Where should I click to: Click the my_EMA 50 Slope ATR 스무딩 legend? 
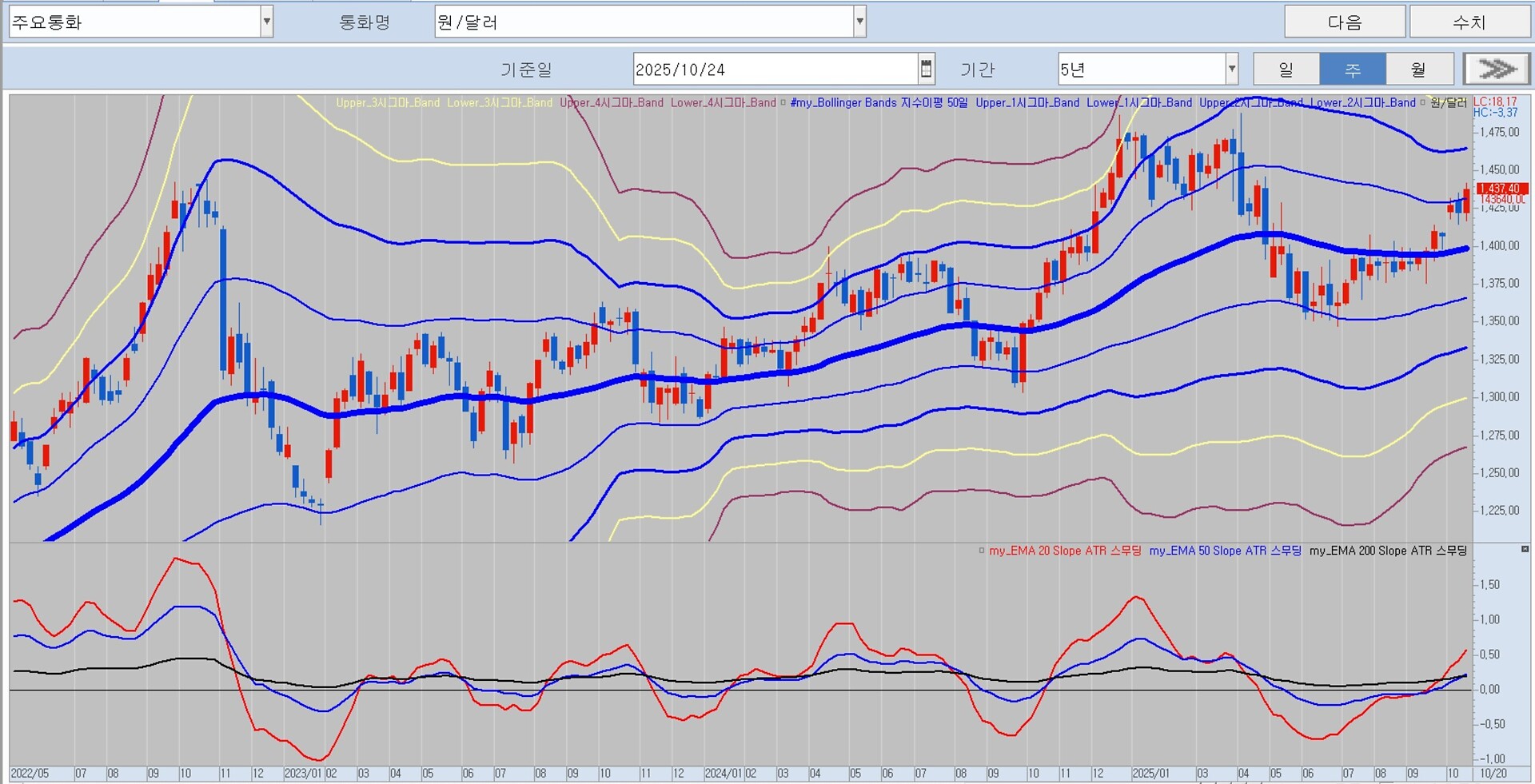pyautogui.click(x=1226, y=551)
